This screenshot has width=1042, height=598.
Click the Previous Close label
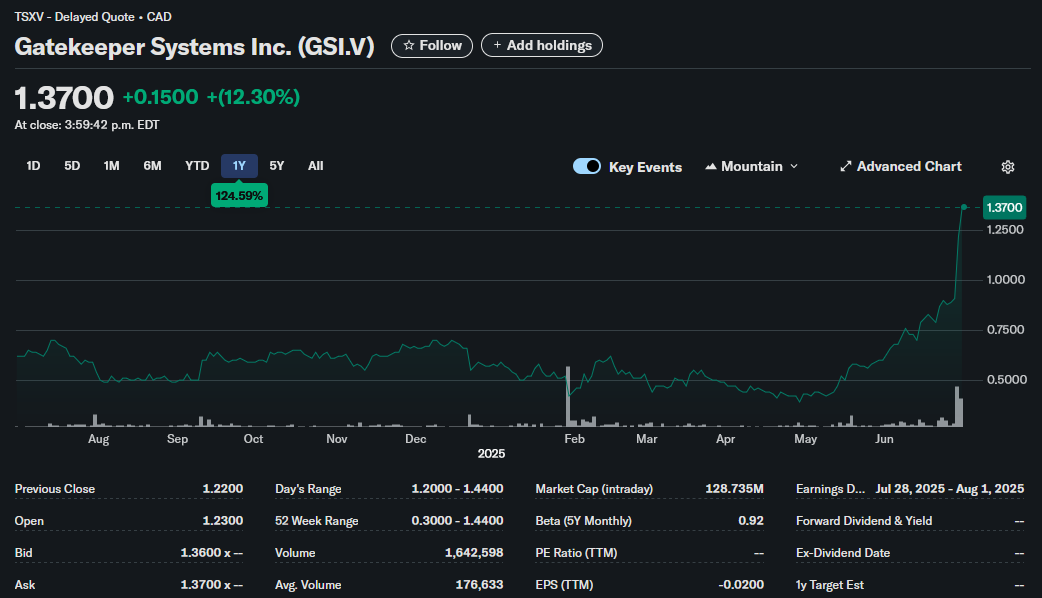pyautogui.click(x=54, y=489)
